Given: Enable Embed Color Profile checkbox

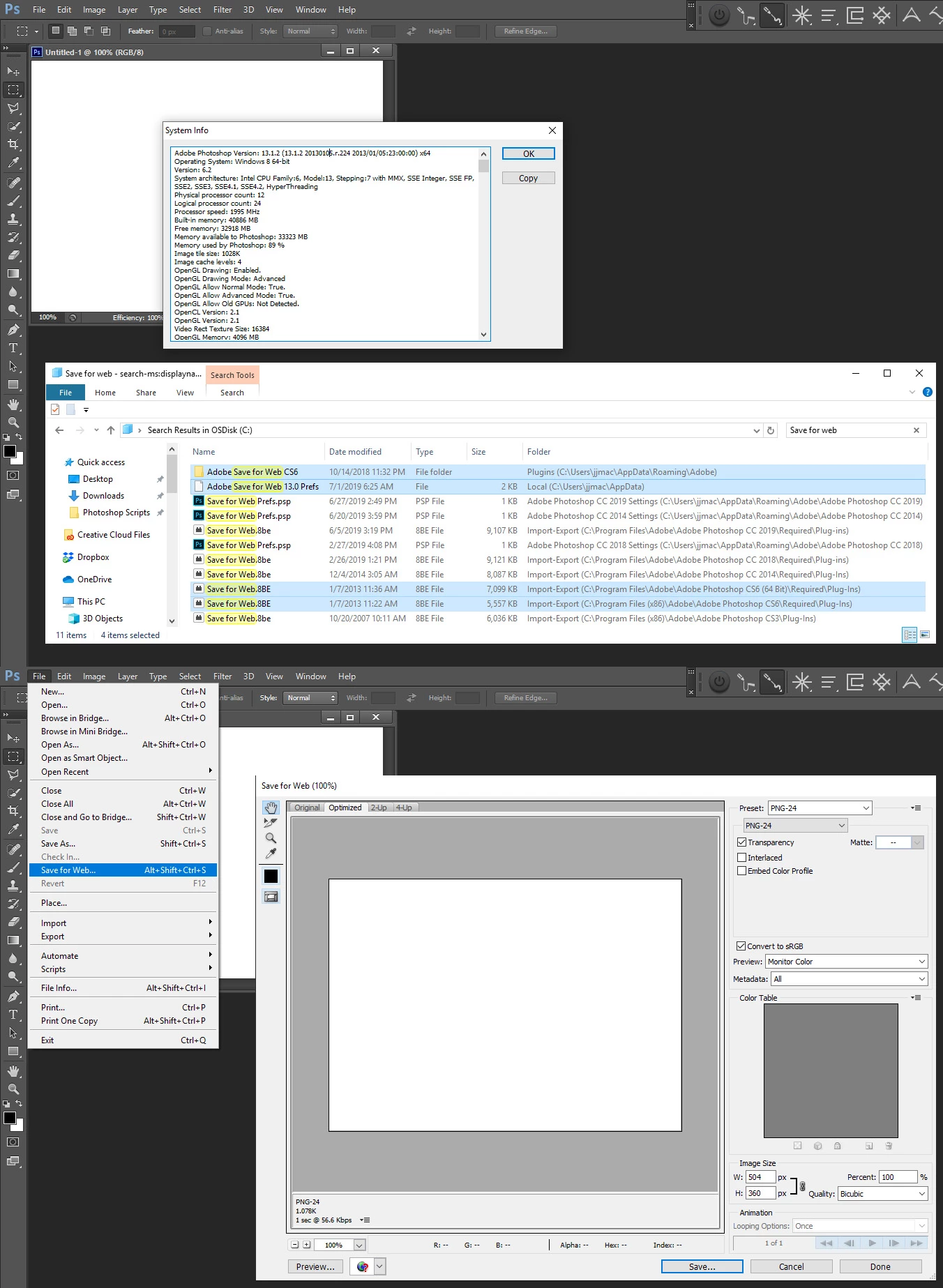Looking at the screenshot, I should click(741, 871).
